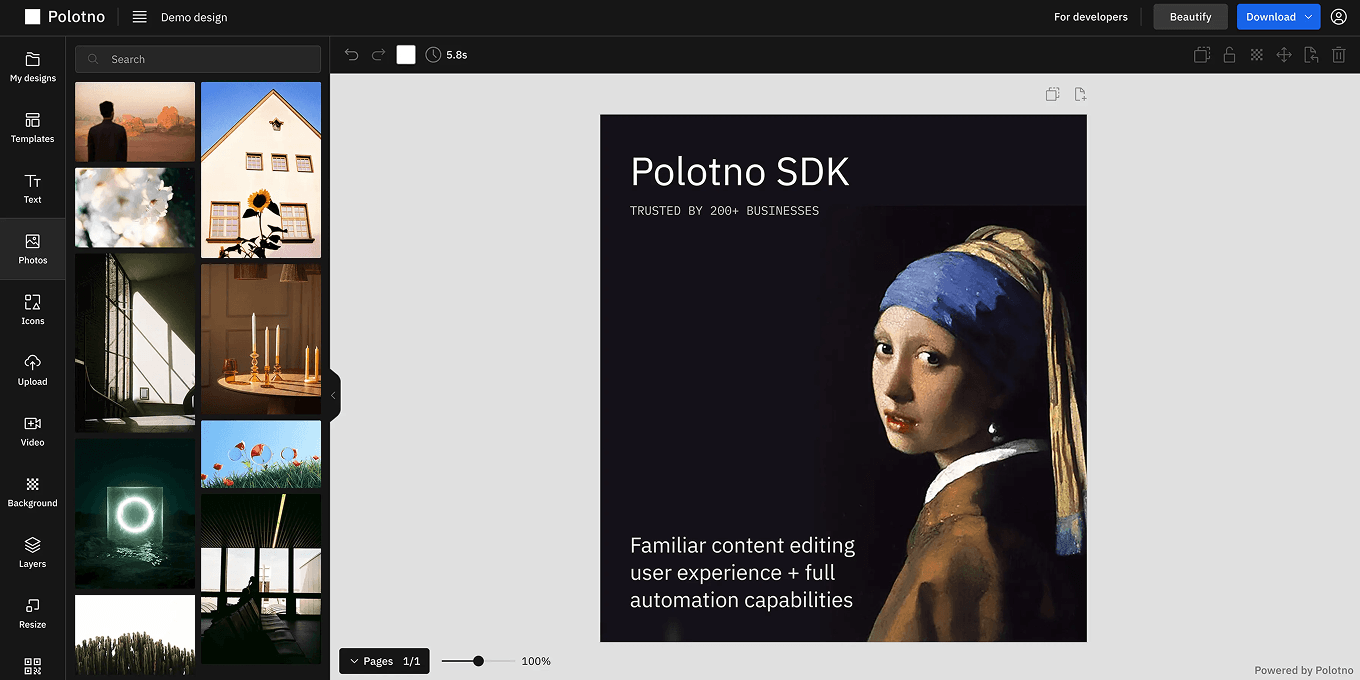Select the Familiar content editing paragraph
This screenshot has height=680, width=1360.
(743, 573)
